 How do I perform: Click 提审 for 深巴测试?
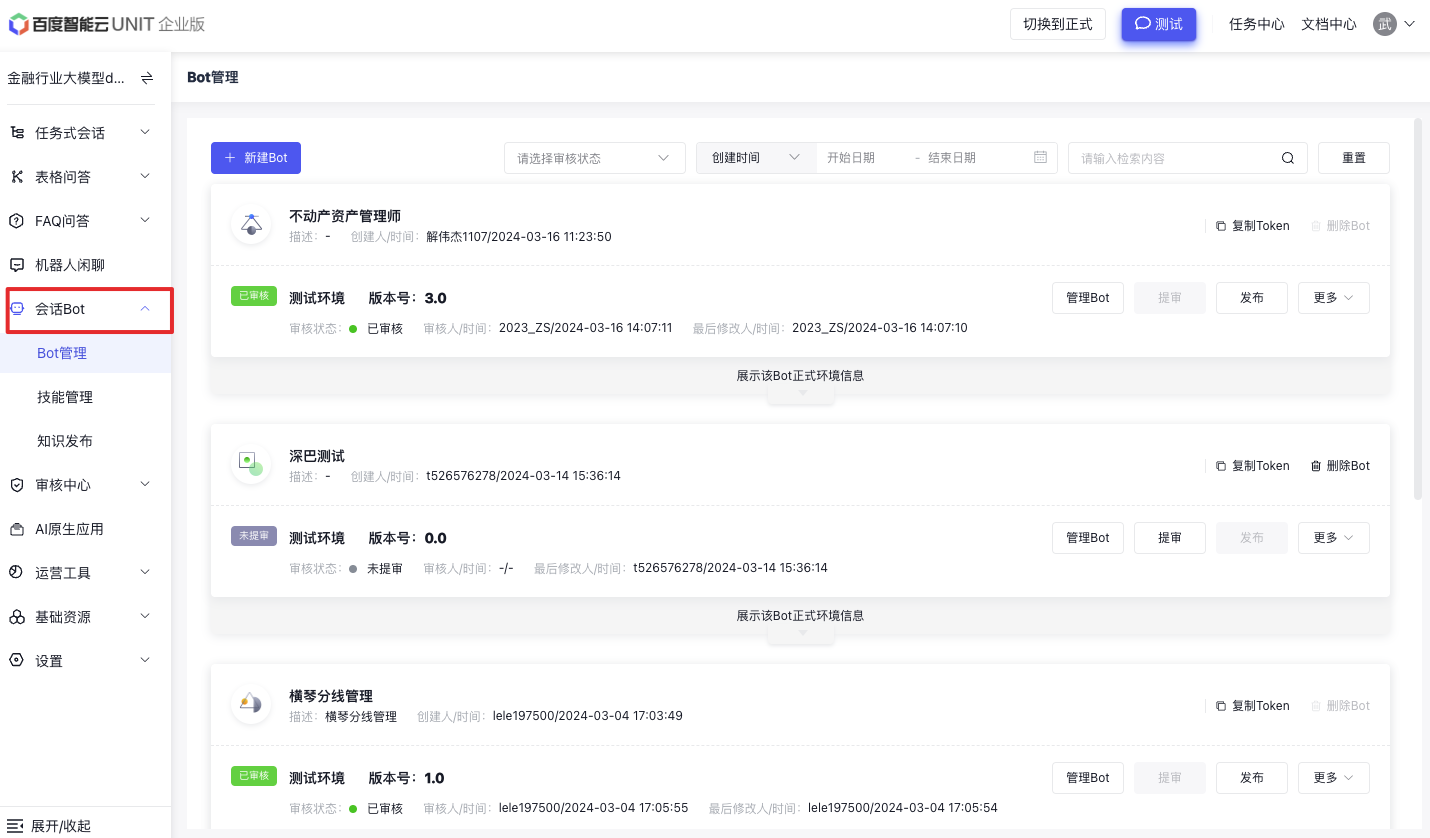point(1170,538)
